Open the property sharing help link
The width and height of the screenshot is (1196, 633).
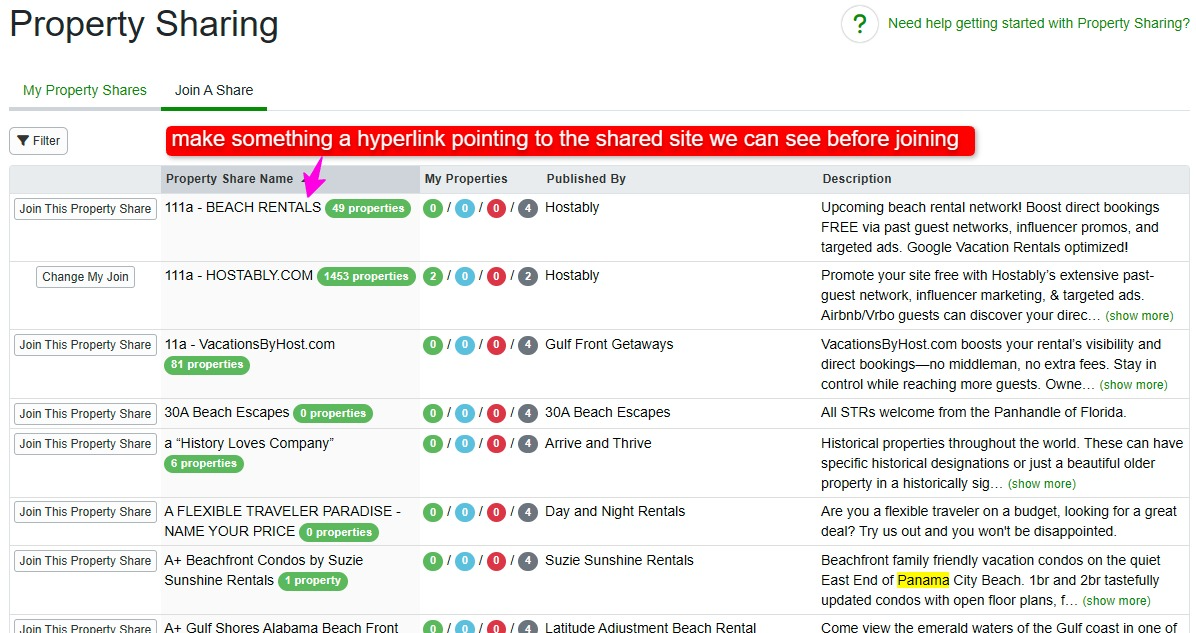click(x=1038, y=24)
